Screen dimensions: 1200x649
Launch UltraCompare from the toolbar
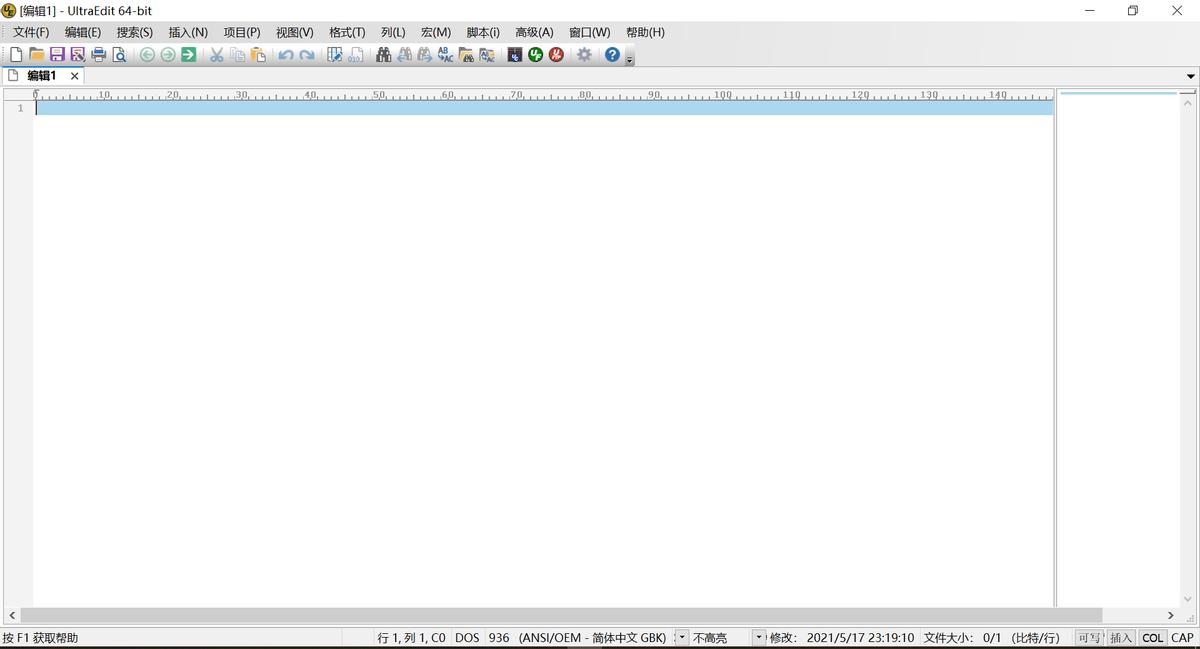[x=514, y=55]
